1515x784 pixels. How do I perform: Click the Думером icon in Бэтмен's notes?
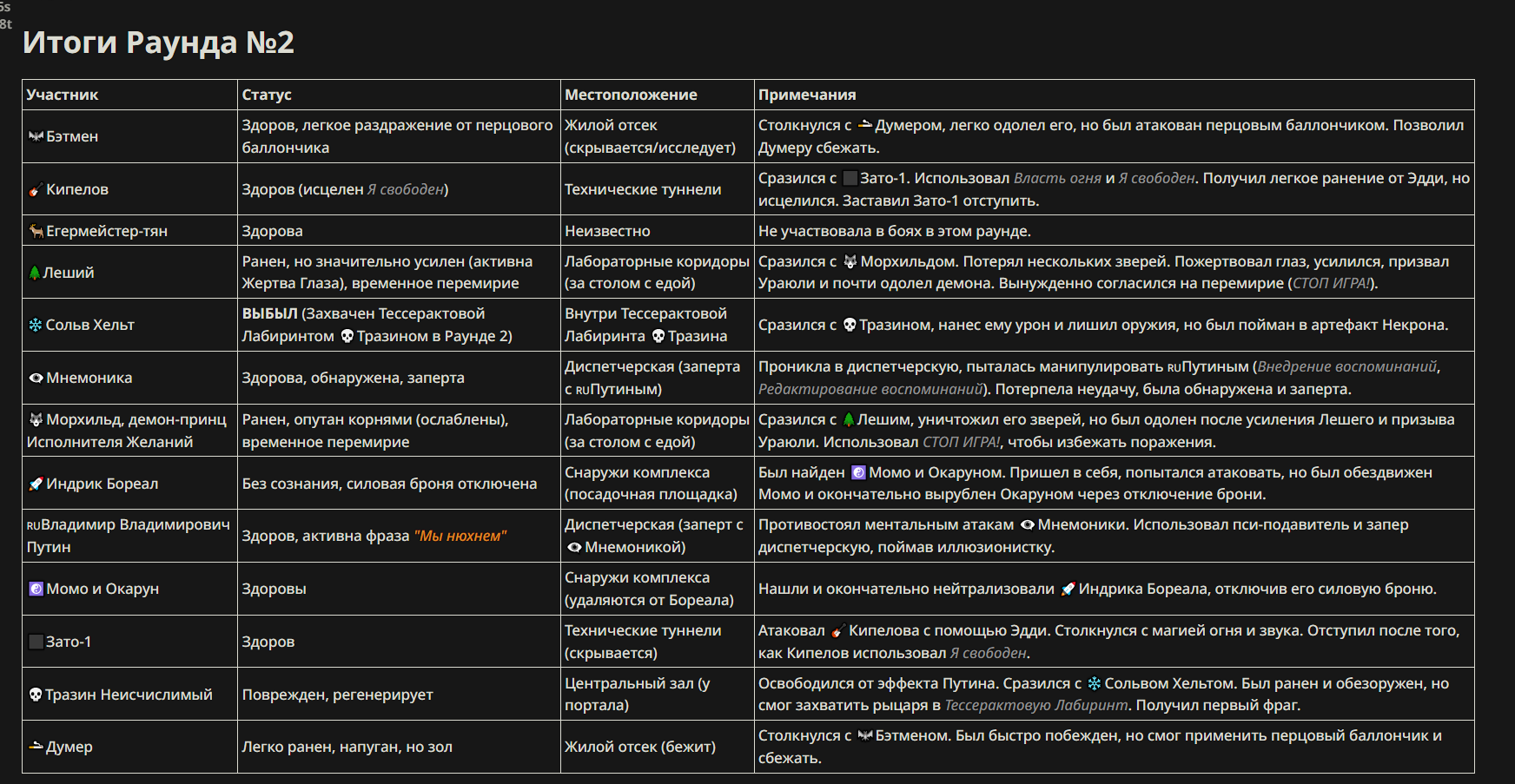[864, 126]
